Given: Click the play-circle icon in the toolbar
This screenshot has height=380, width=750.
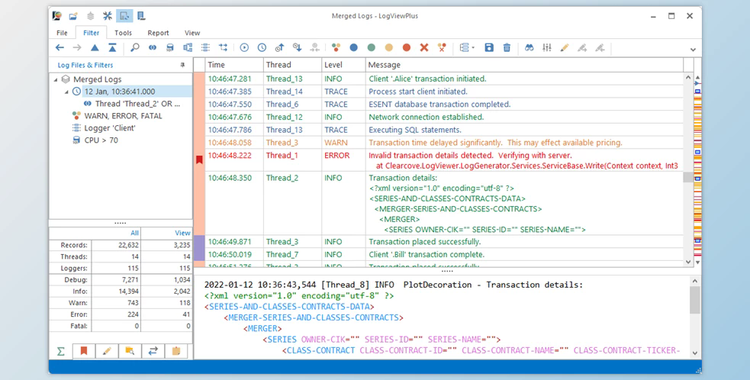Looking at the screenshot, I should point(244,47).
